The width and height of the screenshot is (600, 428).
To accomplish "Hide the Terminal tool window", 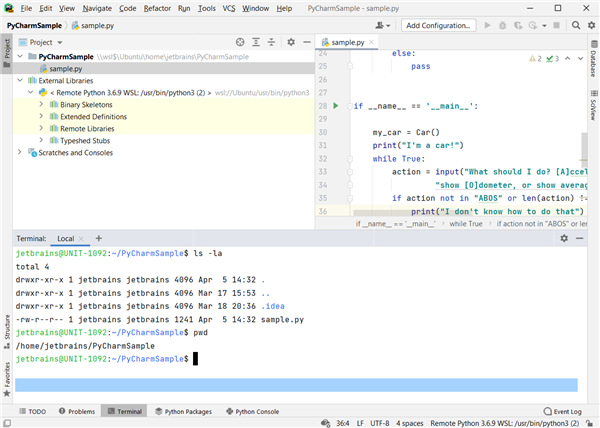I will click(580, 238).
